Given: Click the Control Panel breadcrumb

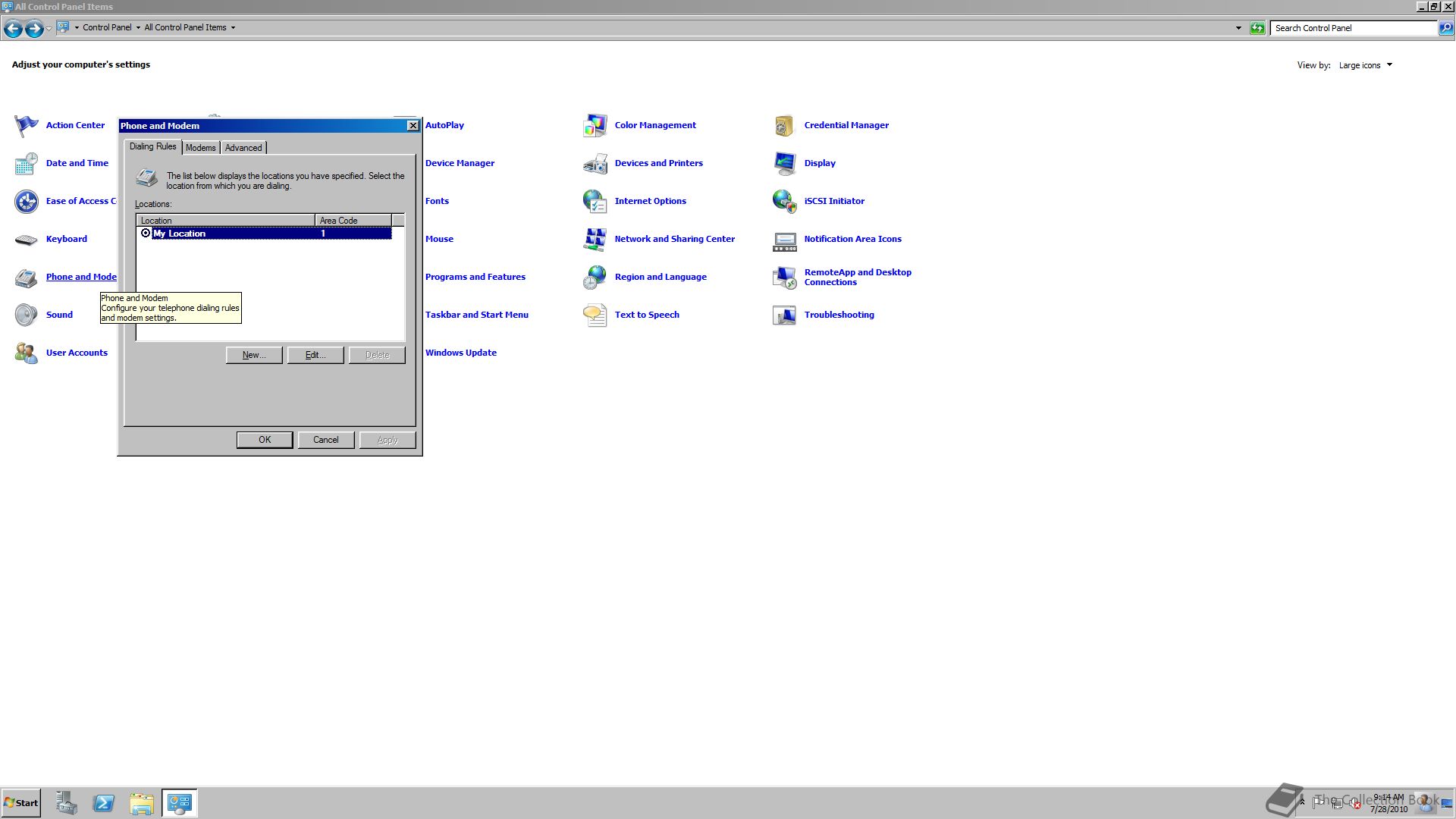Looking at the screenshot, I should (107, 28).
